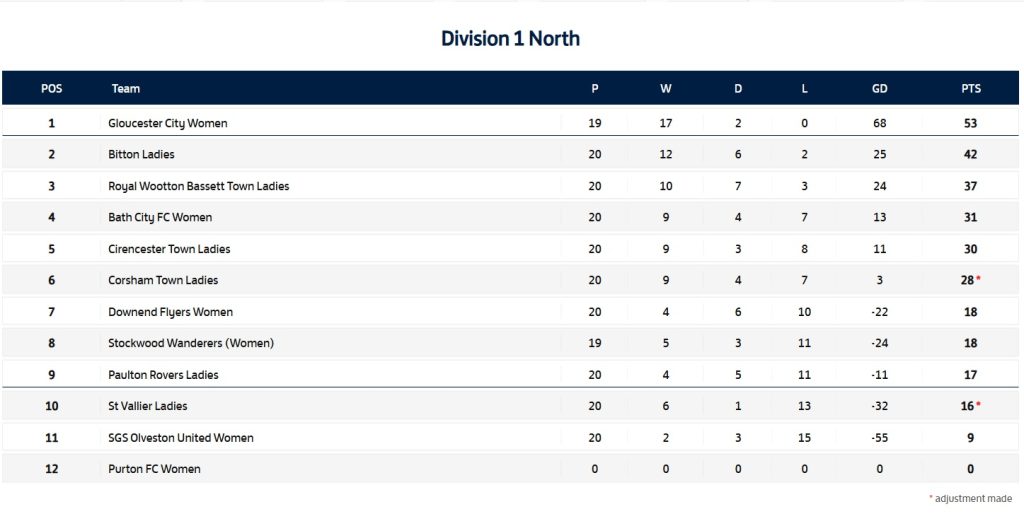Click Bath City FC Women team name
The height and width of the screenshot is (514, 1024).
point(160,217)
